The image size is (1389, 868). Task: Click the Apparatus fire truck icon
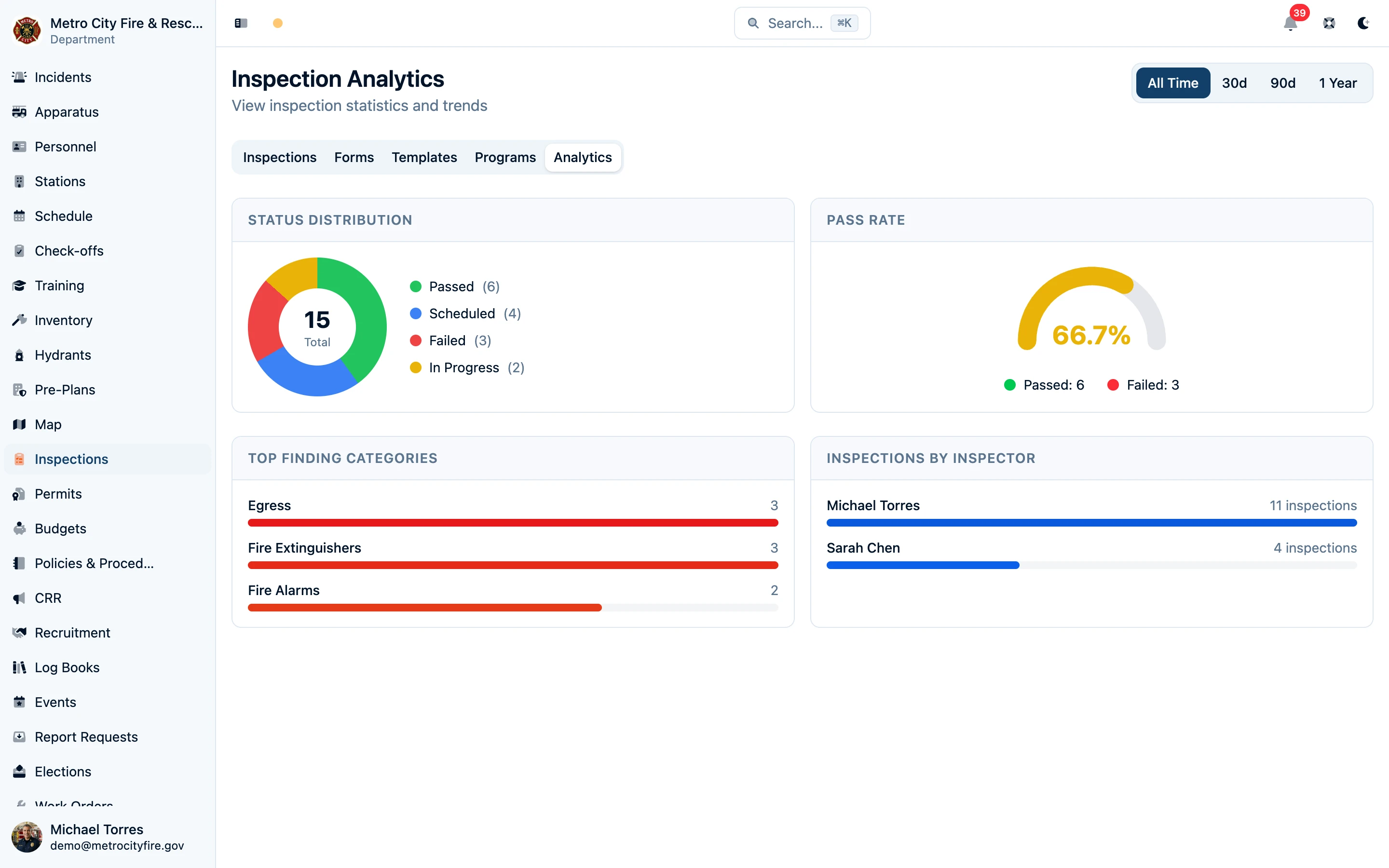coord(19,112)
